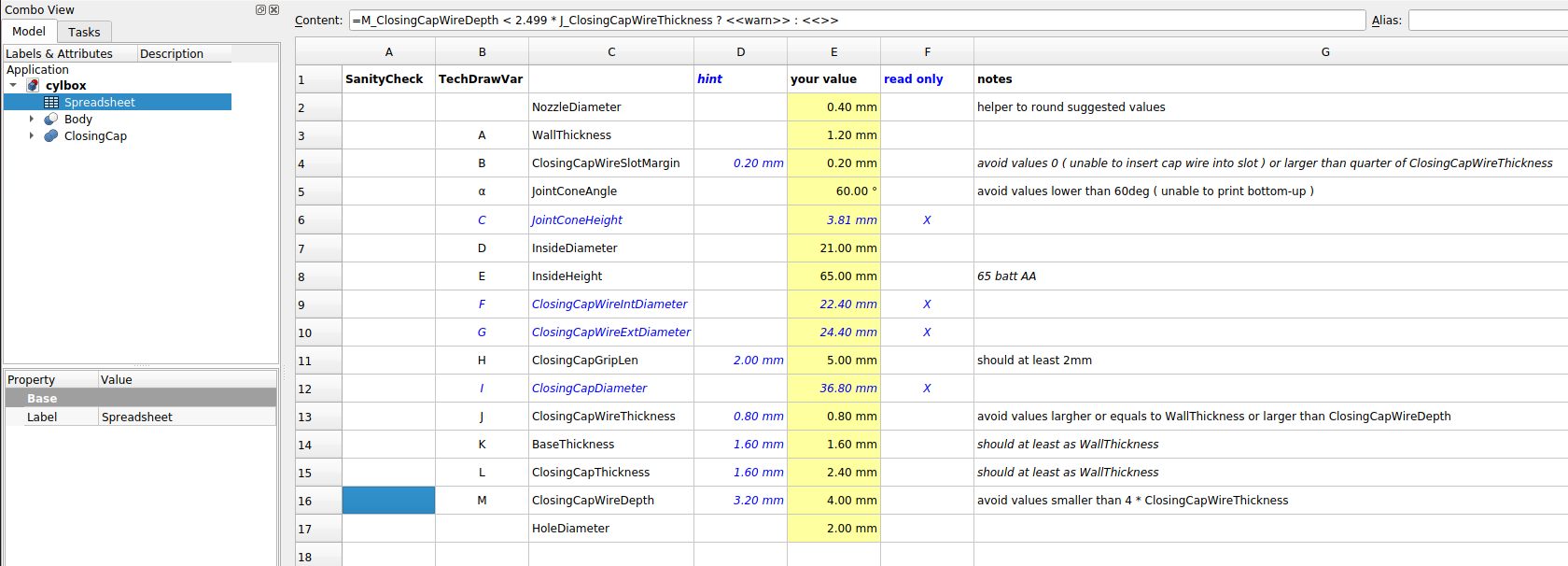Click the 'read only' header cell
This screenshot has height=566, width=1568.
point(927,79)
